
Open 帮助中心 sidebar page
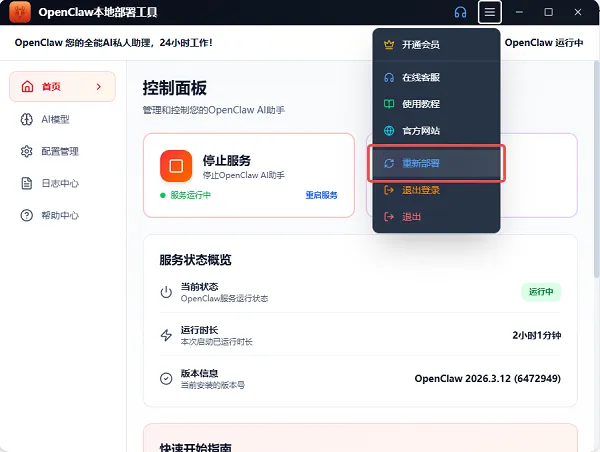62,215
